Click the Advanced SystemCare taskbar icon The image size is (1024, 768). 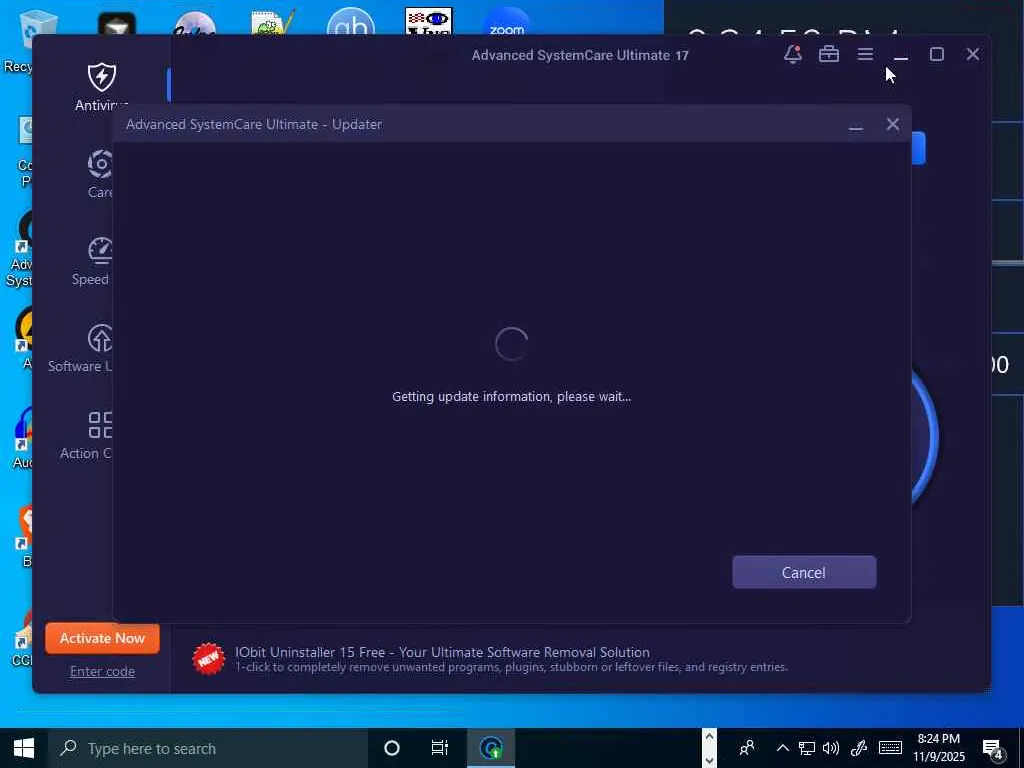491,748
